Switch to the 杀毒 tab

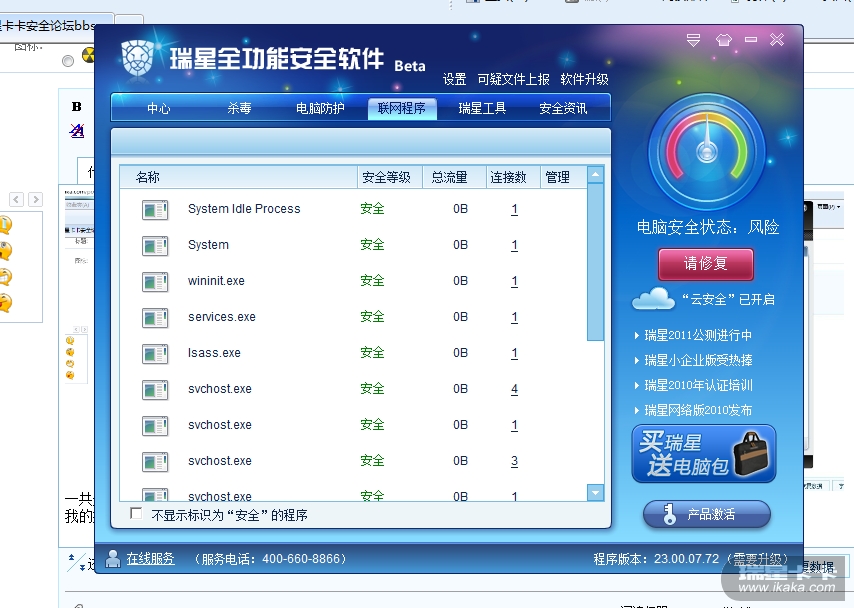(239, 108)
